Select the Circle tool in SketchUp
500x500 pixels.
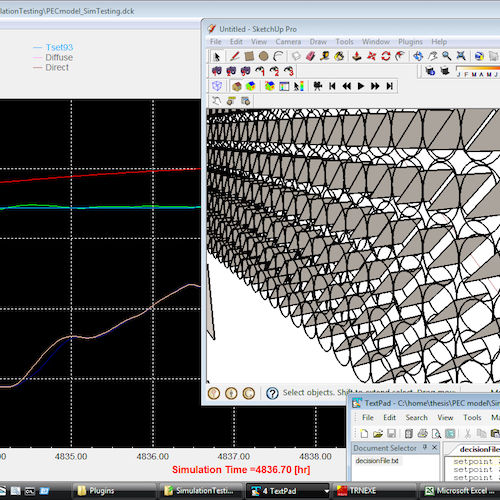coord(263,56)
